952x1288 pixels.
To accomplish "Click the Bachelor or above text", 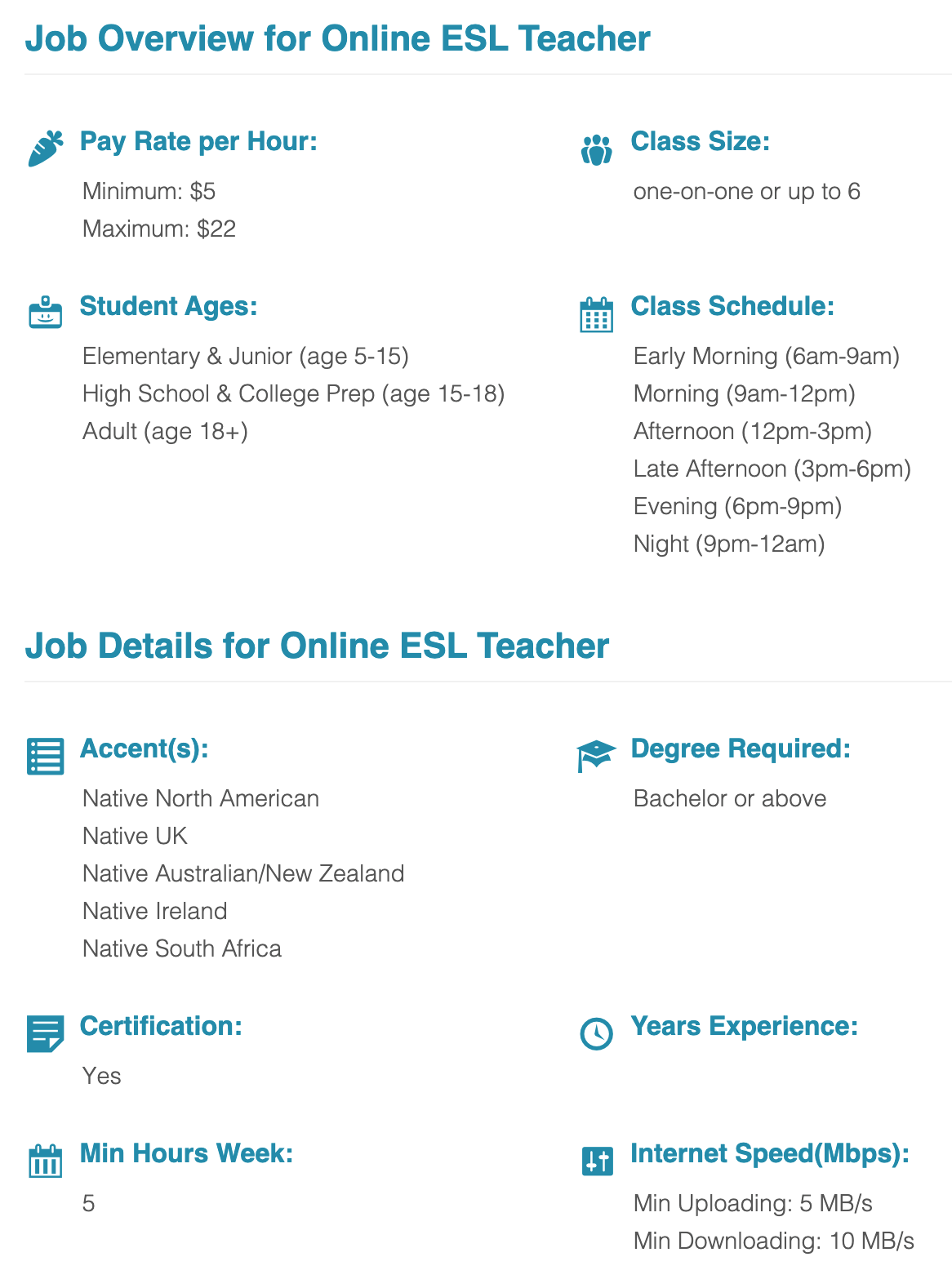I will pos(730,798).
